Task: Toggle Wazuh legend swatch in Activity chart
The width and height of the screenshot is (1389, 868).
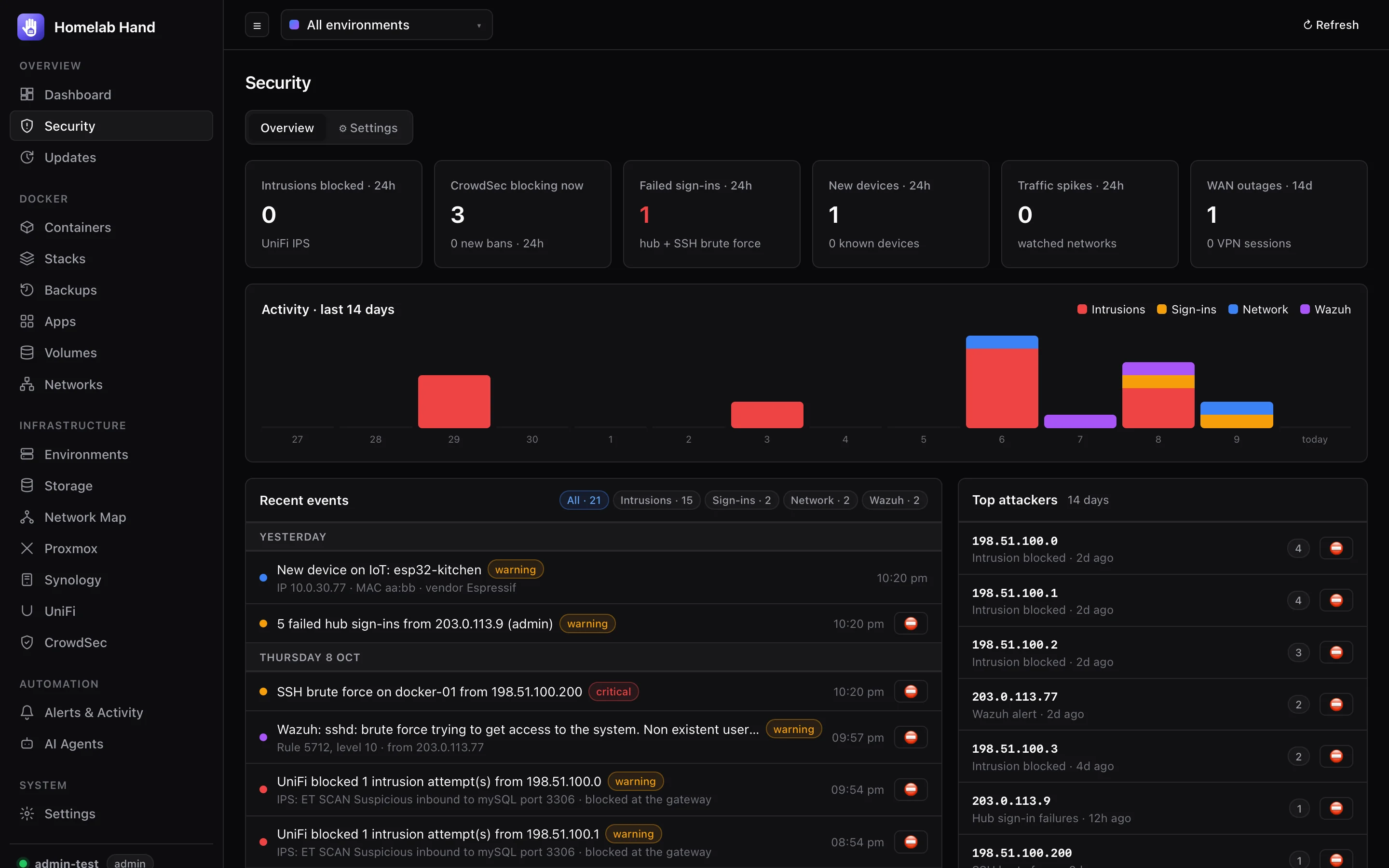Action: (x=1305, y=310)
